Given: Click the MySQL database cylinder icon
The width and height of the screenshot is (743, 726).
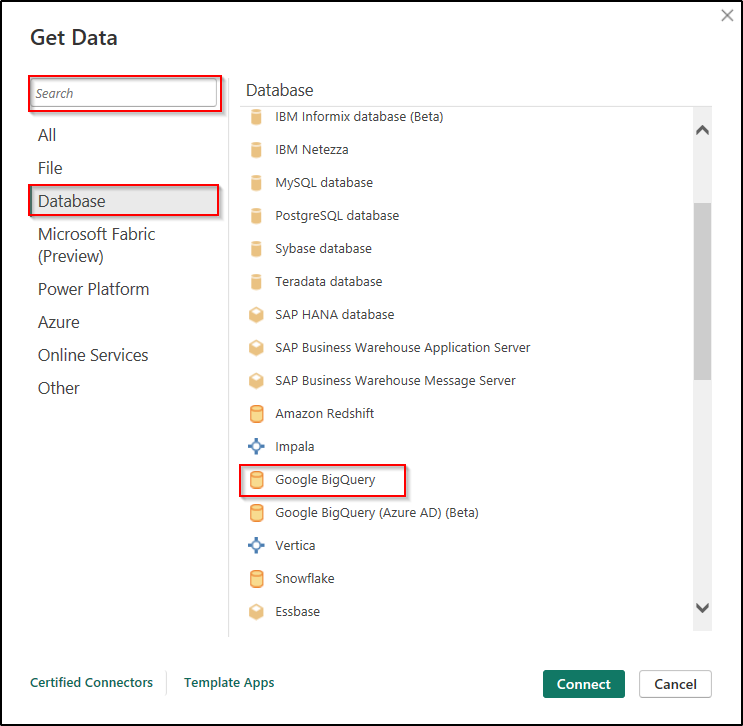Looking at the screenshot, I should click(x=256, y=182).
